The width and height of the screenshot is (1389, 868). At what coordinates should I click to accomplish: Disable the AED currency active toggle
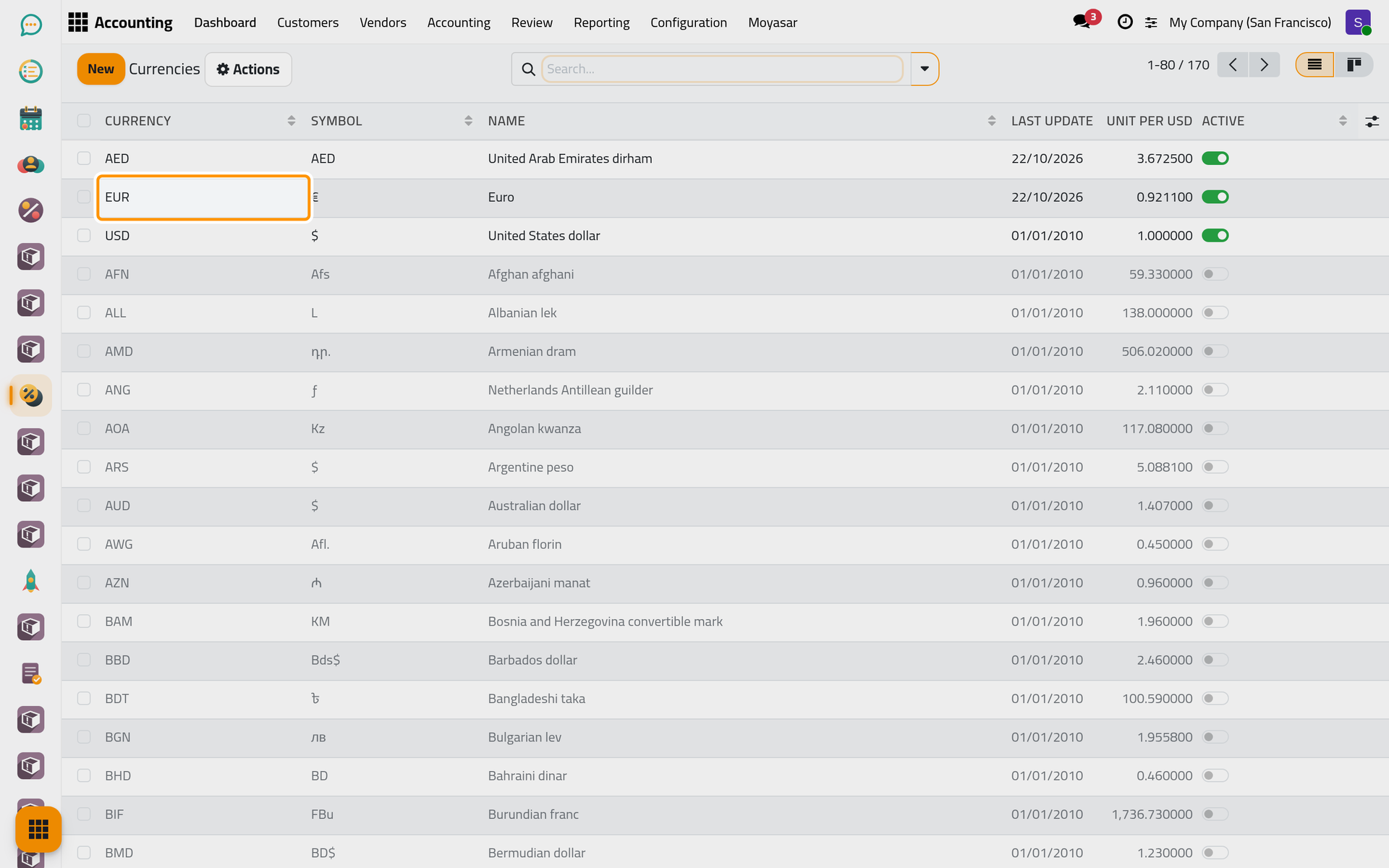coord(1215,158)
